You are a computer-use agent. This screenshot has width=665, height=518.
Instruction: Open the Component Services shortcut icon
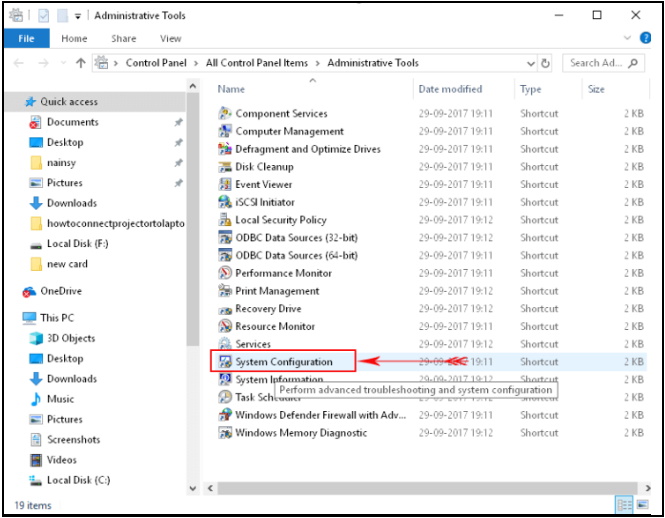tap(225, 113)
